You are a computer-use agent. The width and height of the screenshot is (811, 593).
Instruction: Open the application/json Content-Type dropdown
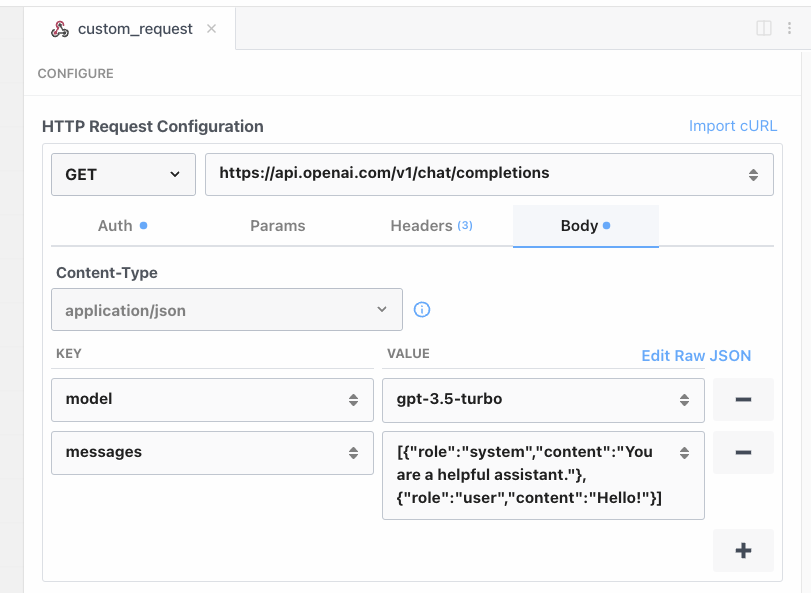pyautogui.click(x=227, y=310)
